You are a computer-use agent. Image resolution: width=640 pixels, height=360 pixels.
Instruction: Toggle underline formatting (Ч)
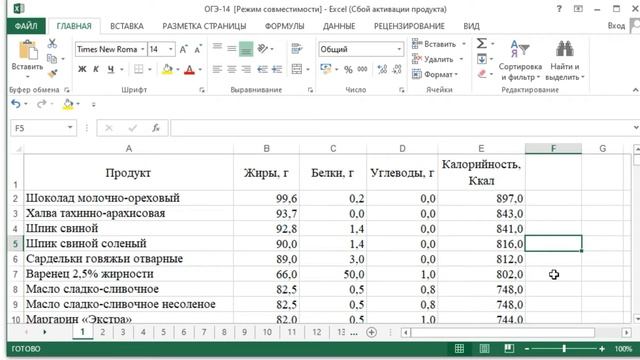[111, 69]
